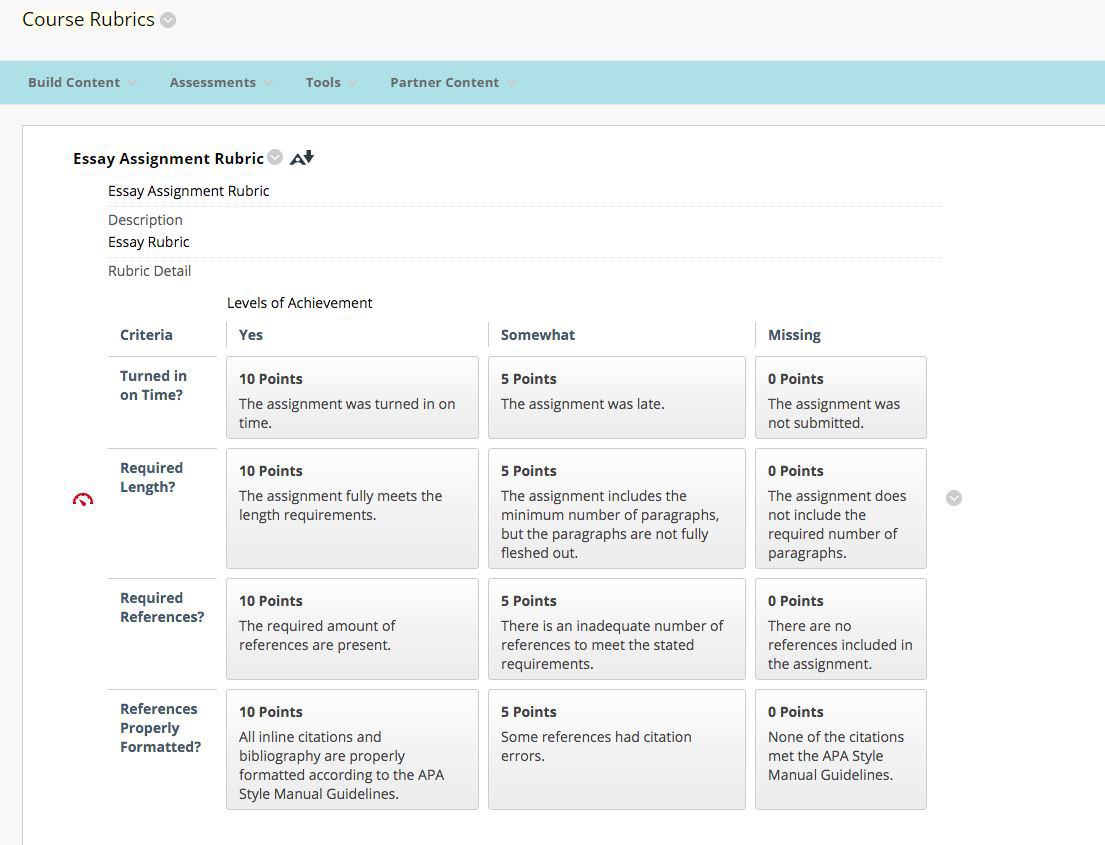Select cell 'does not include the required number of paragraphs'
This screenshot has width=1105, height=845.
(841, 508)
